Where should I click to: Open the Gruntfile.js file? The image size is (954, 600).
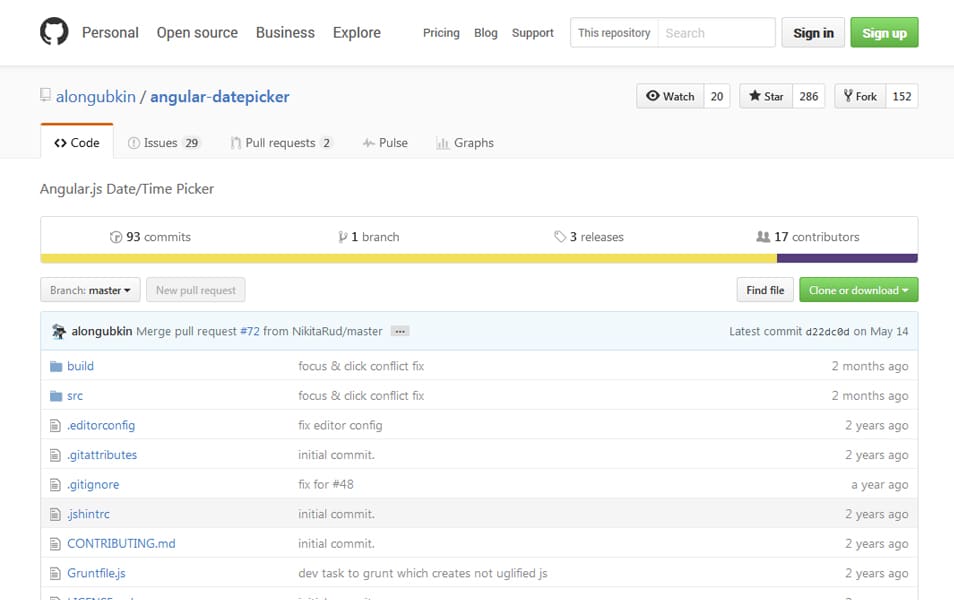(96, 573)
